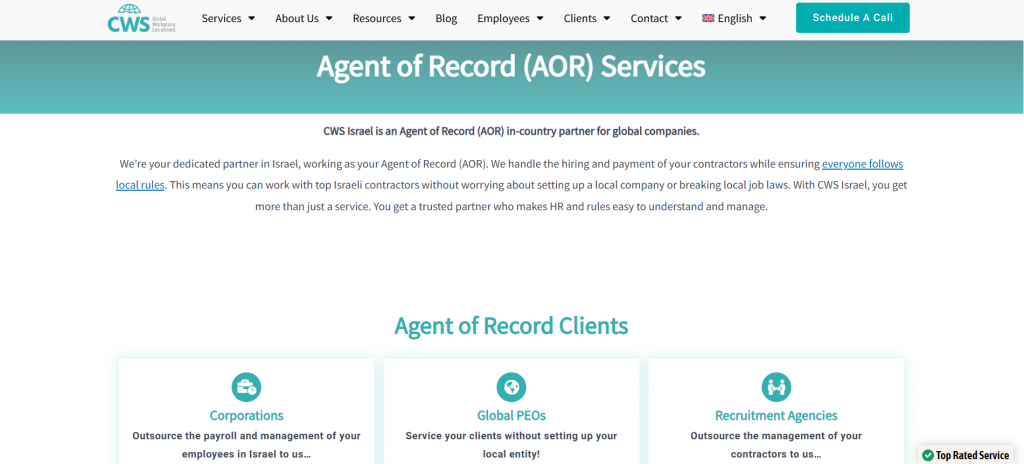The image size is (1024, 464).
Task: Click the Schedule A Call button
Action: click(852, 18)
